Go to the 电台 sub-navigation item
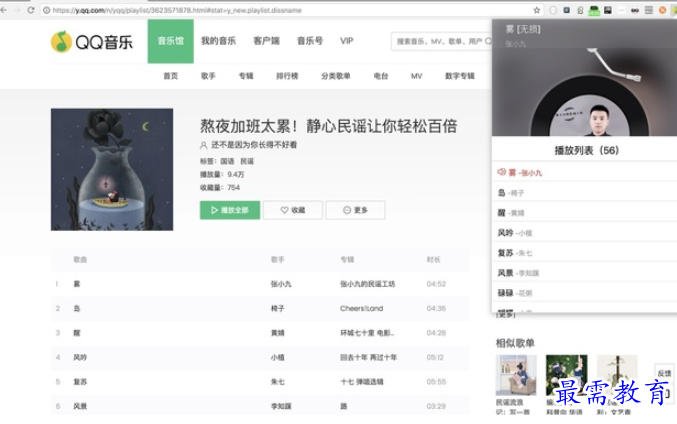This screenshot has height=424, width=677. 381,76
